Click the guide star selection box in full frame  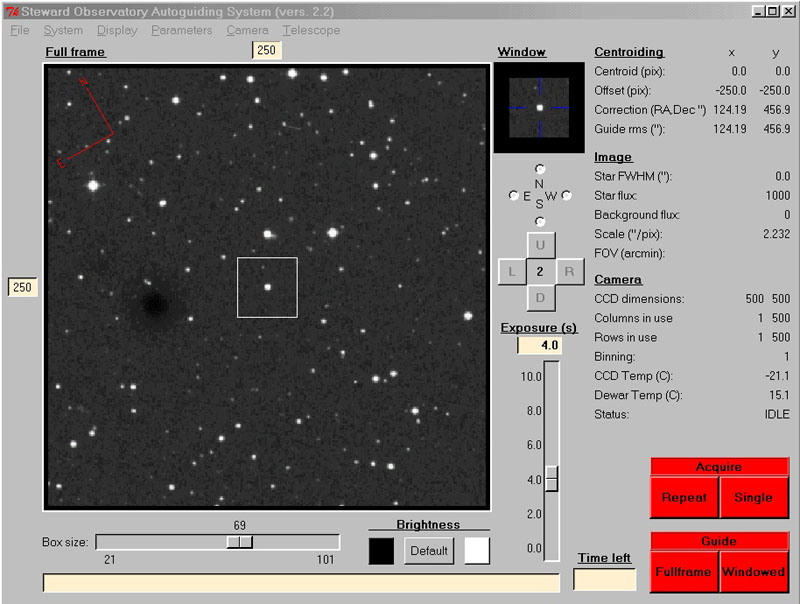267,287
